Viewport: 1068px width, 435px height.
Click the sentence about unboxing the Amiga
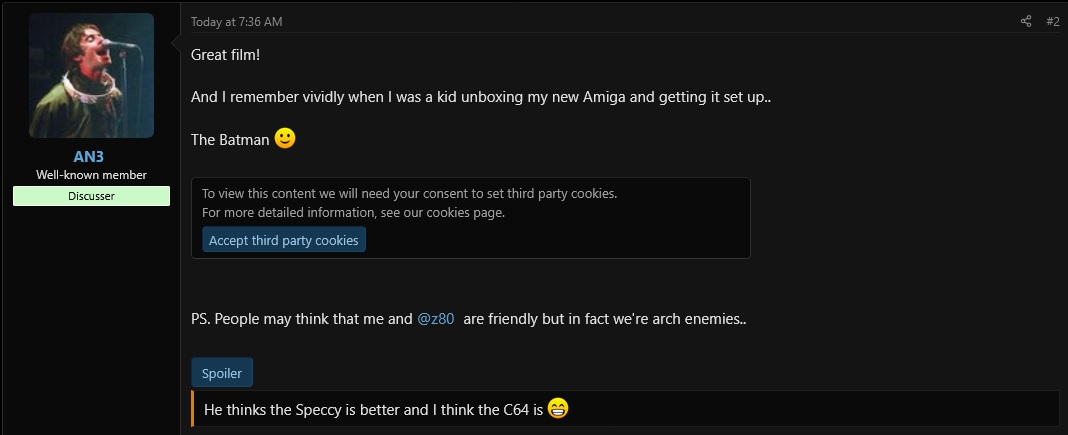point(468,99)
